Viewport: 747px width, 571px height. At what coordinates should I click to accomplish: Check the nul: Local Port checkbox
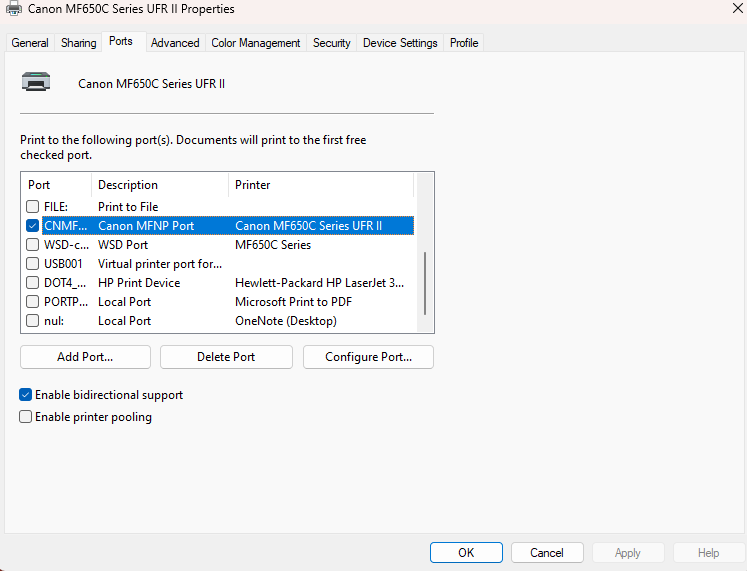(33, 321)
